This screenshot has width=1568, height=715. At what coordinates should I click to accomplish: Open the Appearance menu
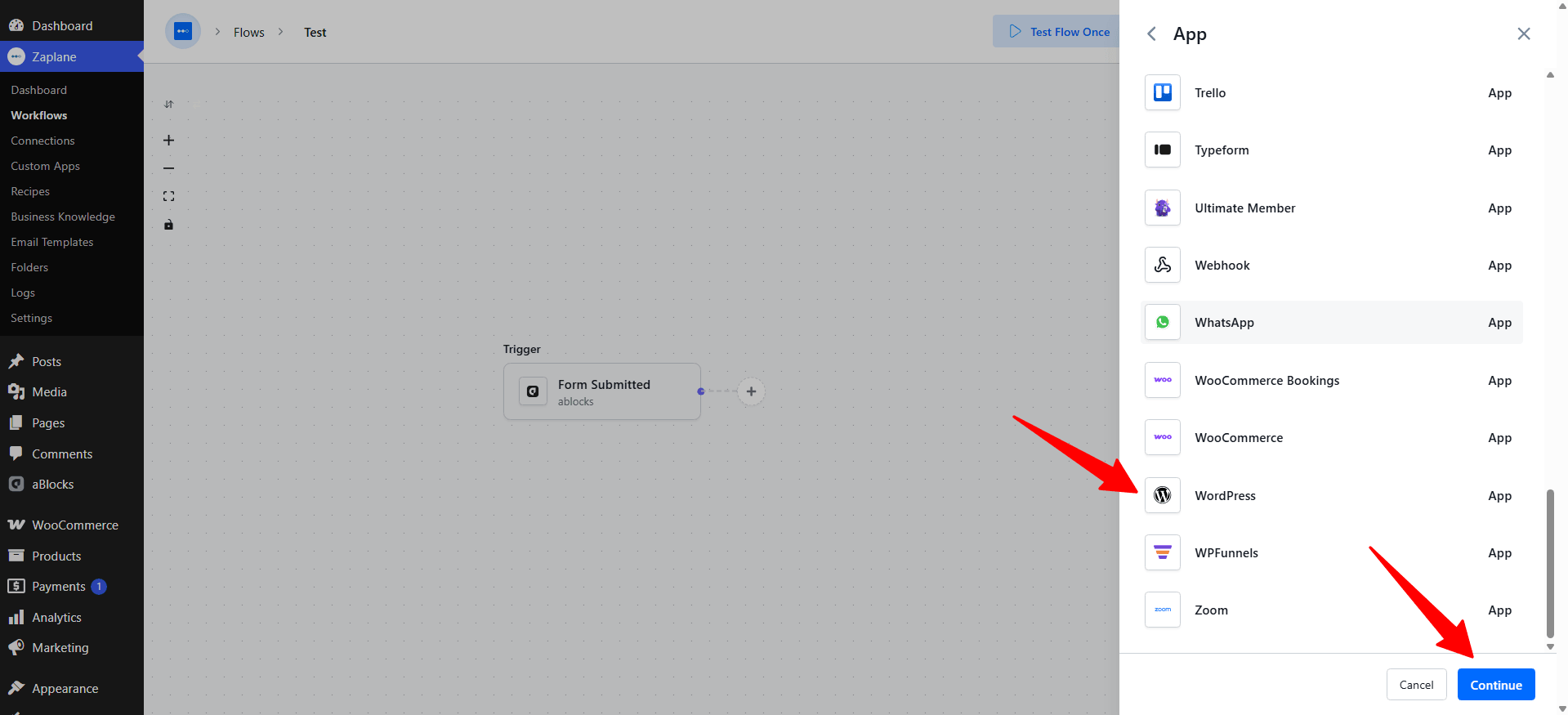(72, 689)
